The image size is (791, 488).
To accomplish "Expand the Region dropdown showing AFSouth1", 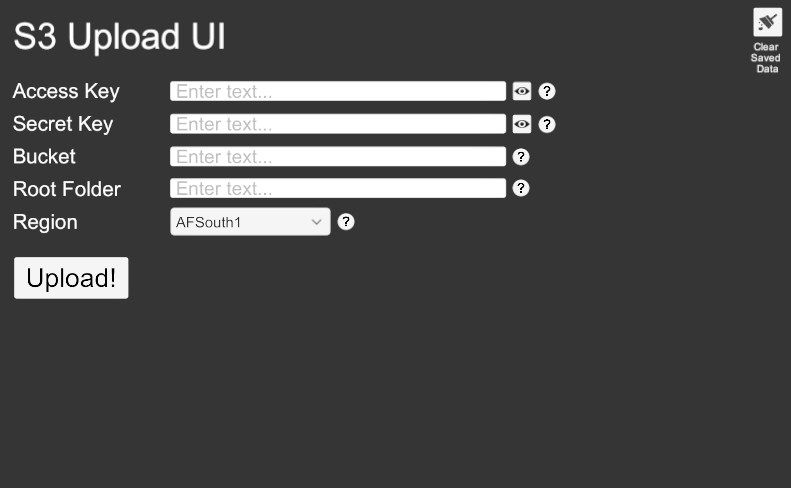I will (250, 222).
